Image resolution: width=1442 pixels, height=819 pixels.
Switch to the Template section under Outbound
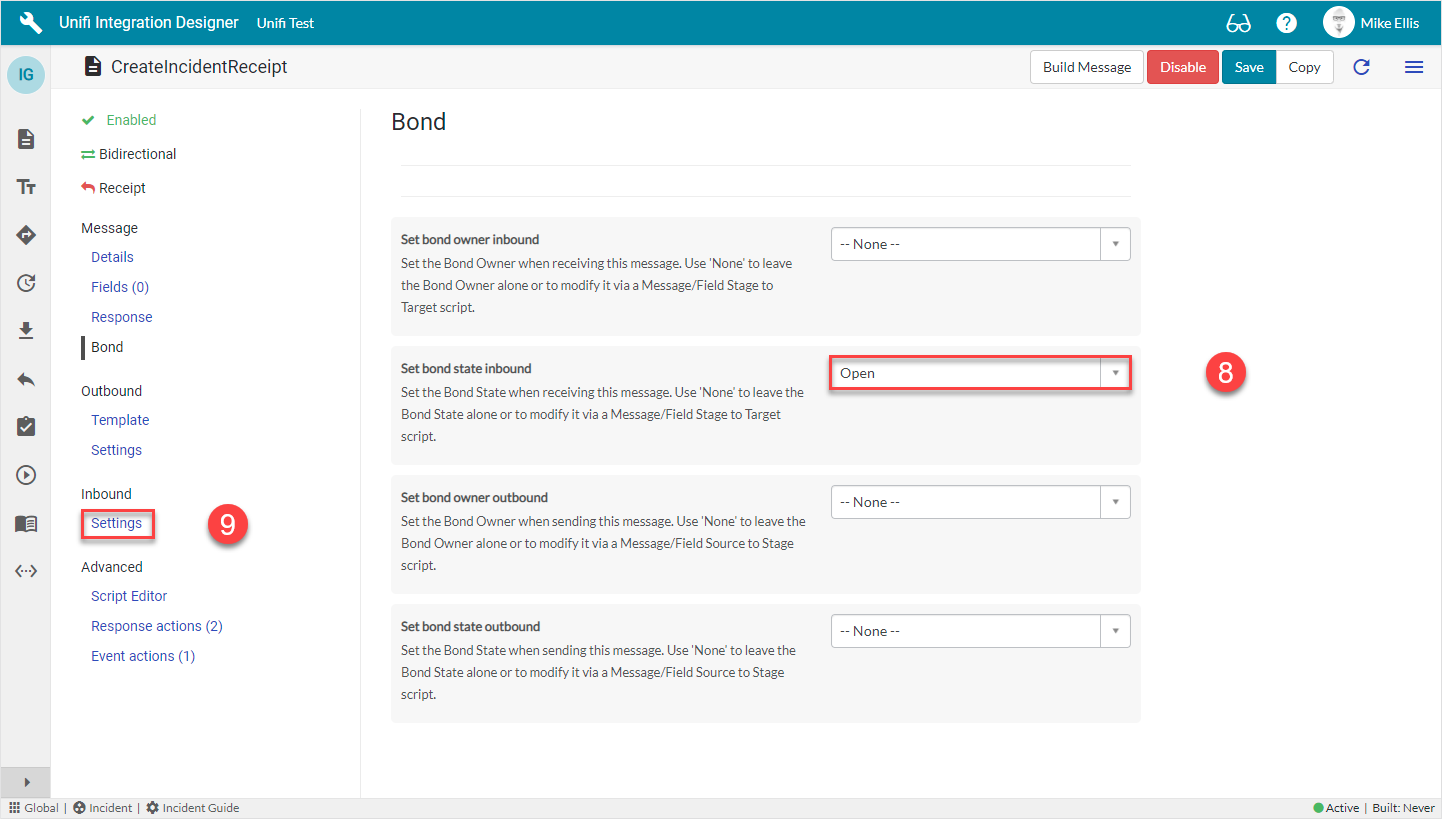coord(119,419)
